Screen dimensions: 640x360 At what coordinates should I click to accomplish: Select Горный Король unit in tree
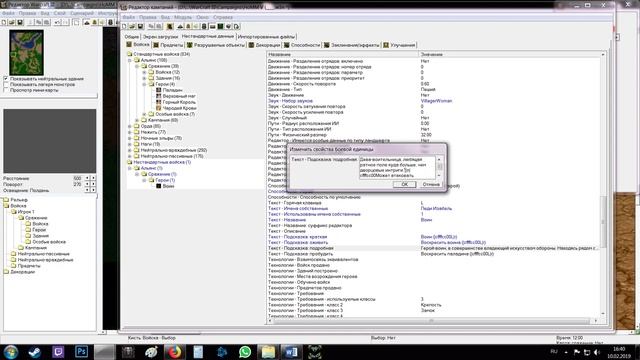click(x=179, y=102)
